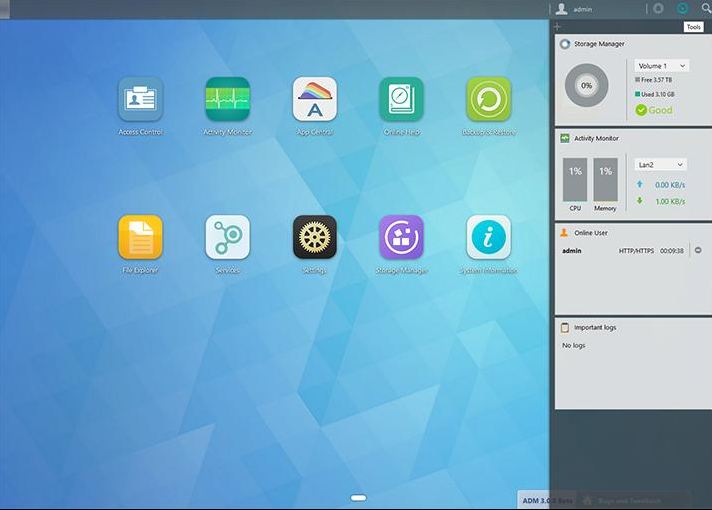Screen dimensions: 712x510
Task: Click the 'Storage Manager' widget title
Action: 599,44
